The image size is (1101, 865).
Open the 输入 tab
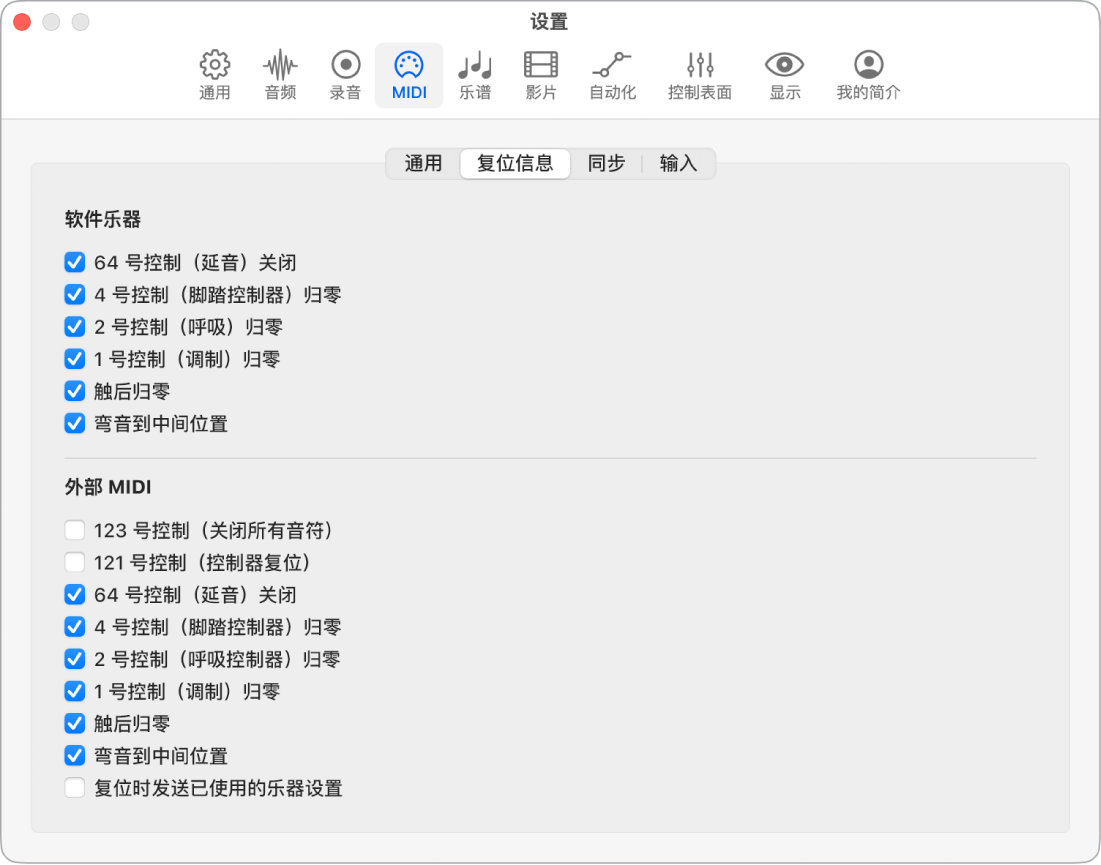[x=678, y=163]
